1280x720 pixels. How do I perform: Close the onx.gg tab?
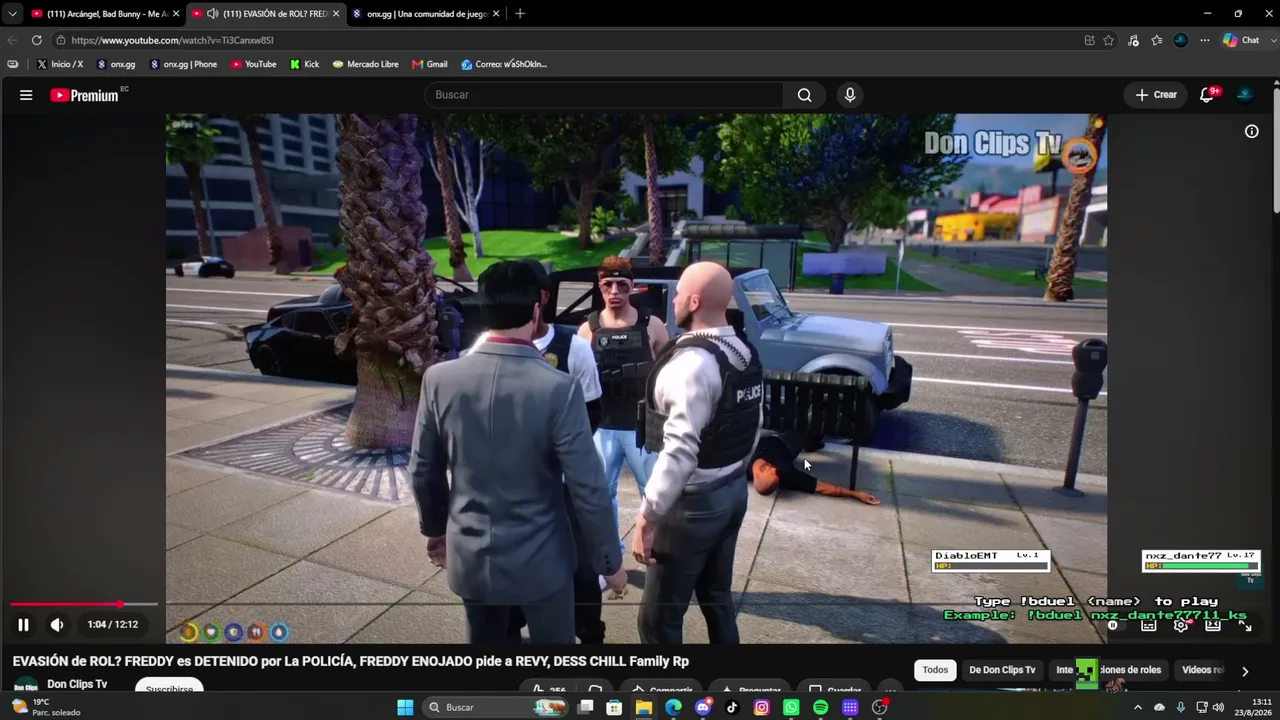pos(496,14)
